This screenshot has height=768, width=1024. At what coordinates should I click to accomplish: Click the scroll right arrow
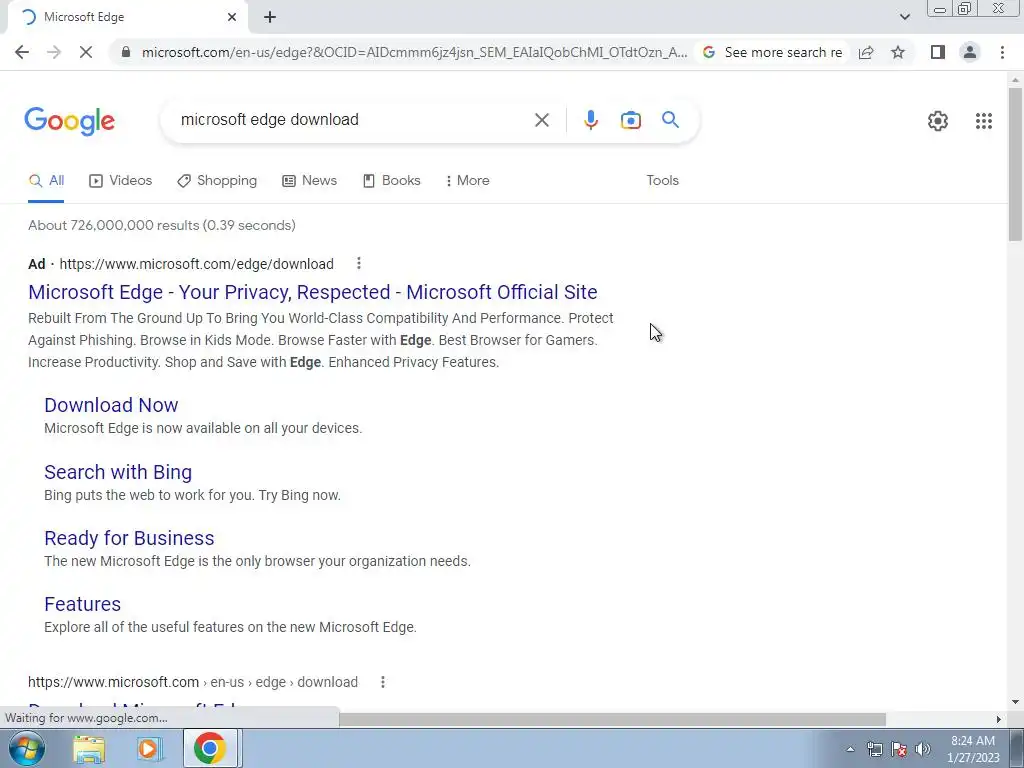pos(999,719)
